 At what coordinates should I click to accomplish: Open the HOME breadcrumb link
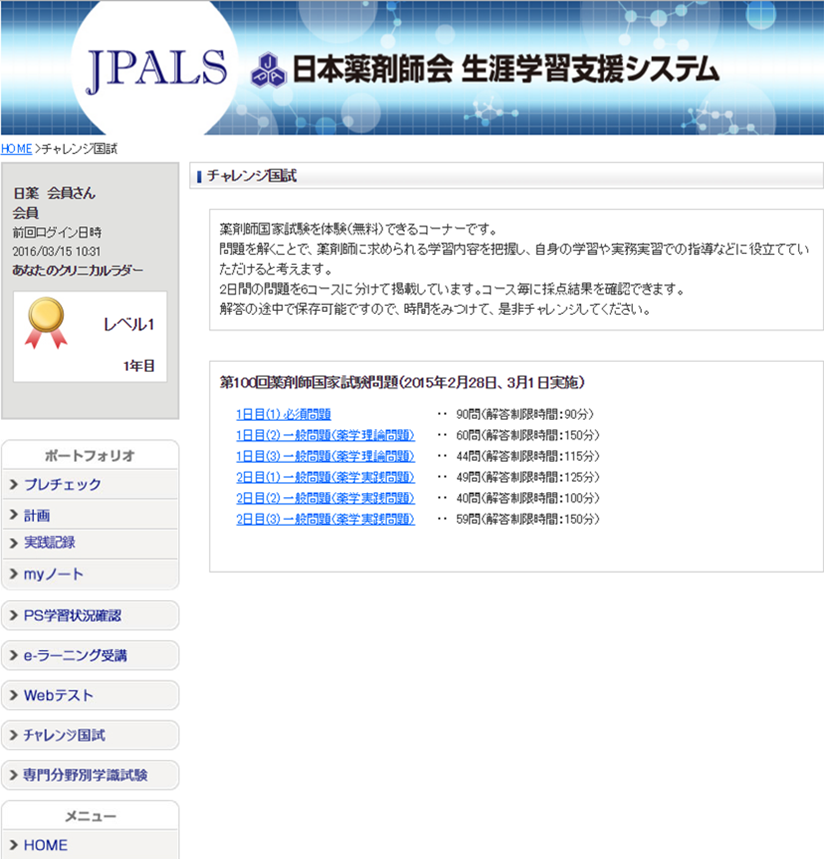16,149
